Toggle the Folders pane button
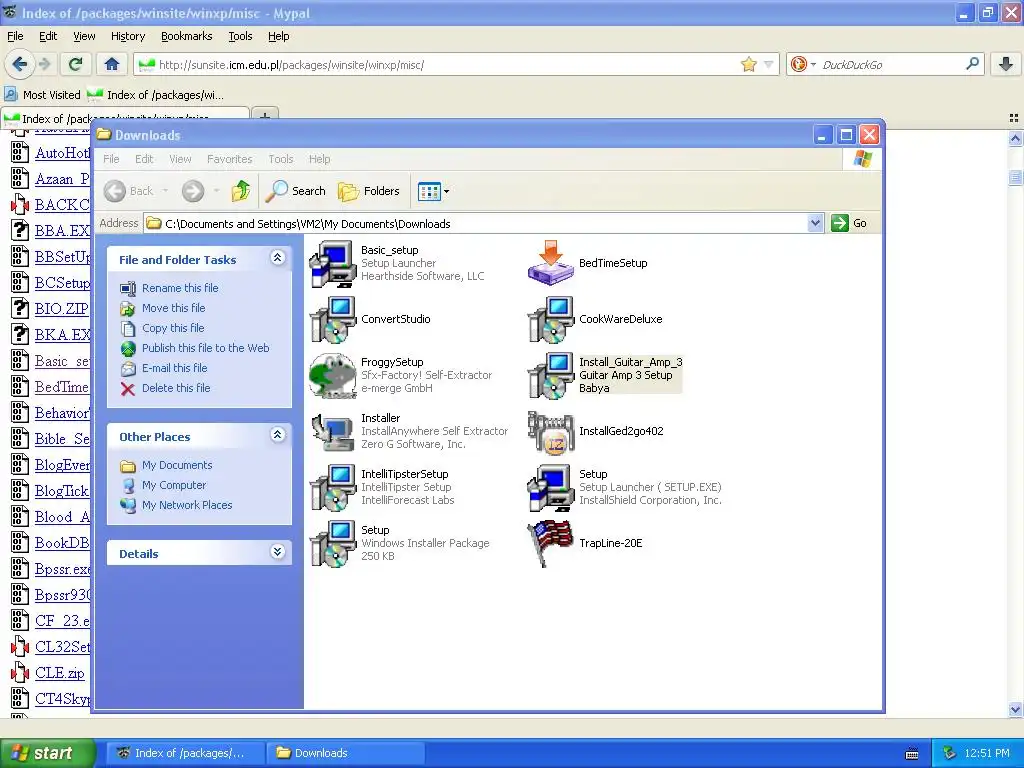1024x768 pixels. pyautogui.click(x=368, y=191)
